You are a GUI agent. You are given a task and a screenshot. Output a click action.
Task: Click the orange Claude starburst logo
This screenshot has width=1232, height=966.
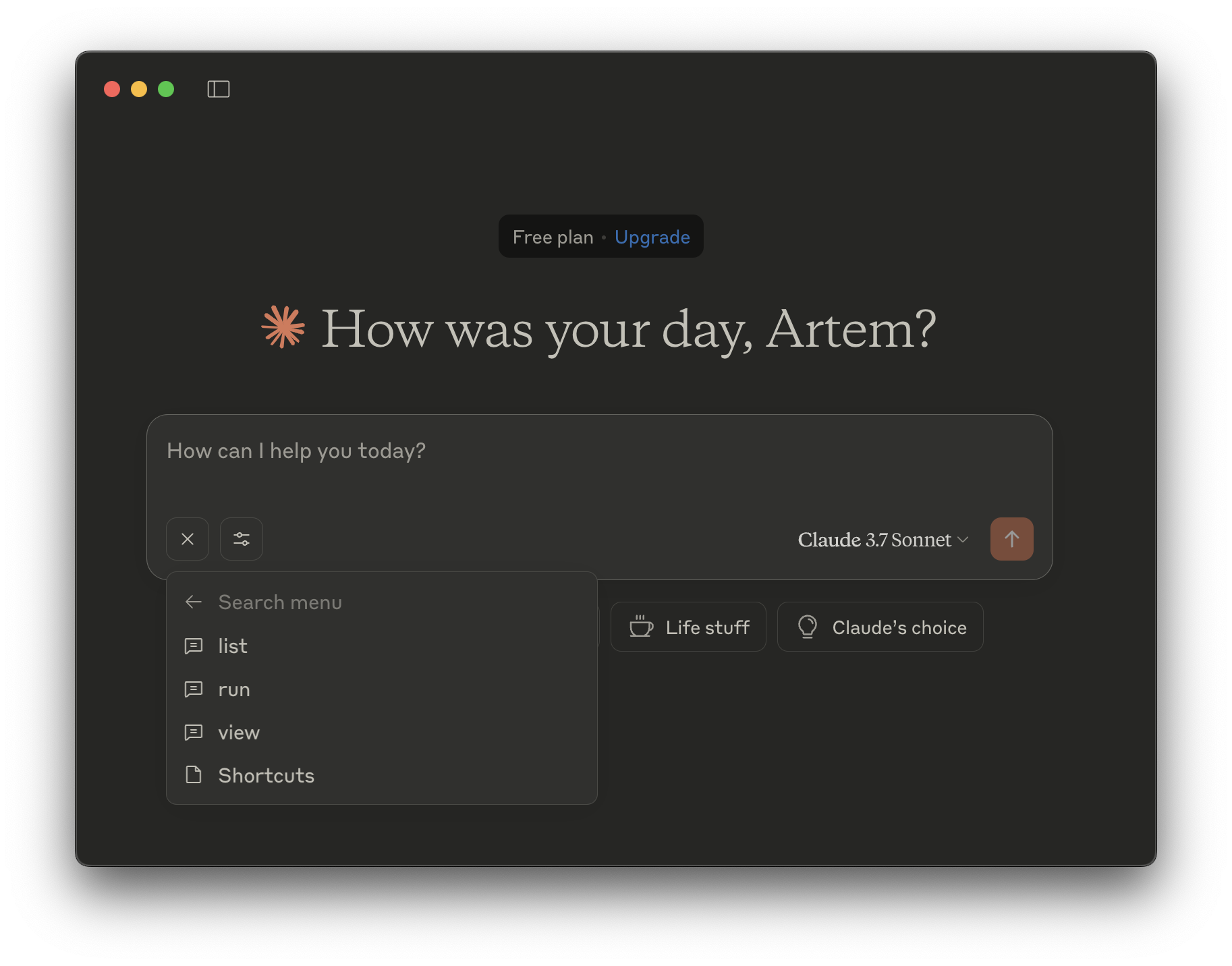point(283,327)
